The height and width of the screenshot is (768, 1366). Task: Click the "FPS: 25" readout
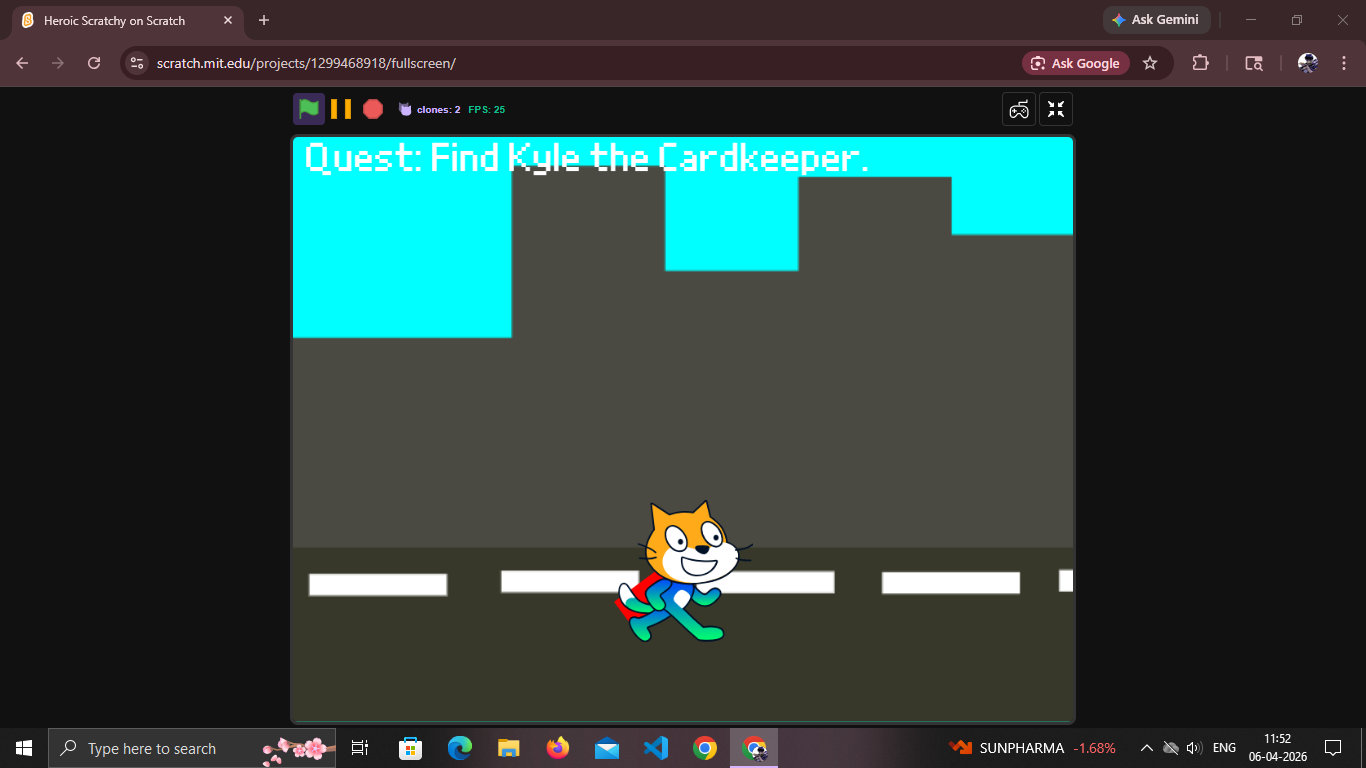tap(487, 110)
